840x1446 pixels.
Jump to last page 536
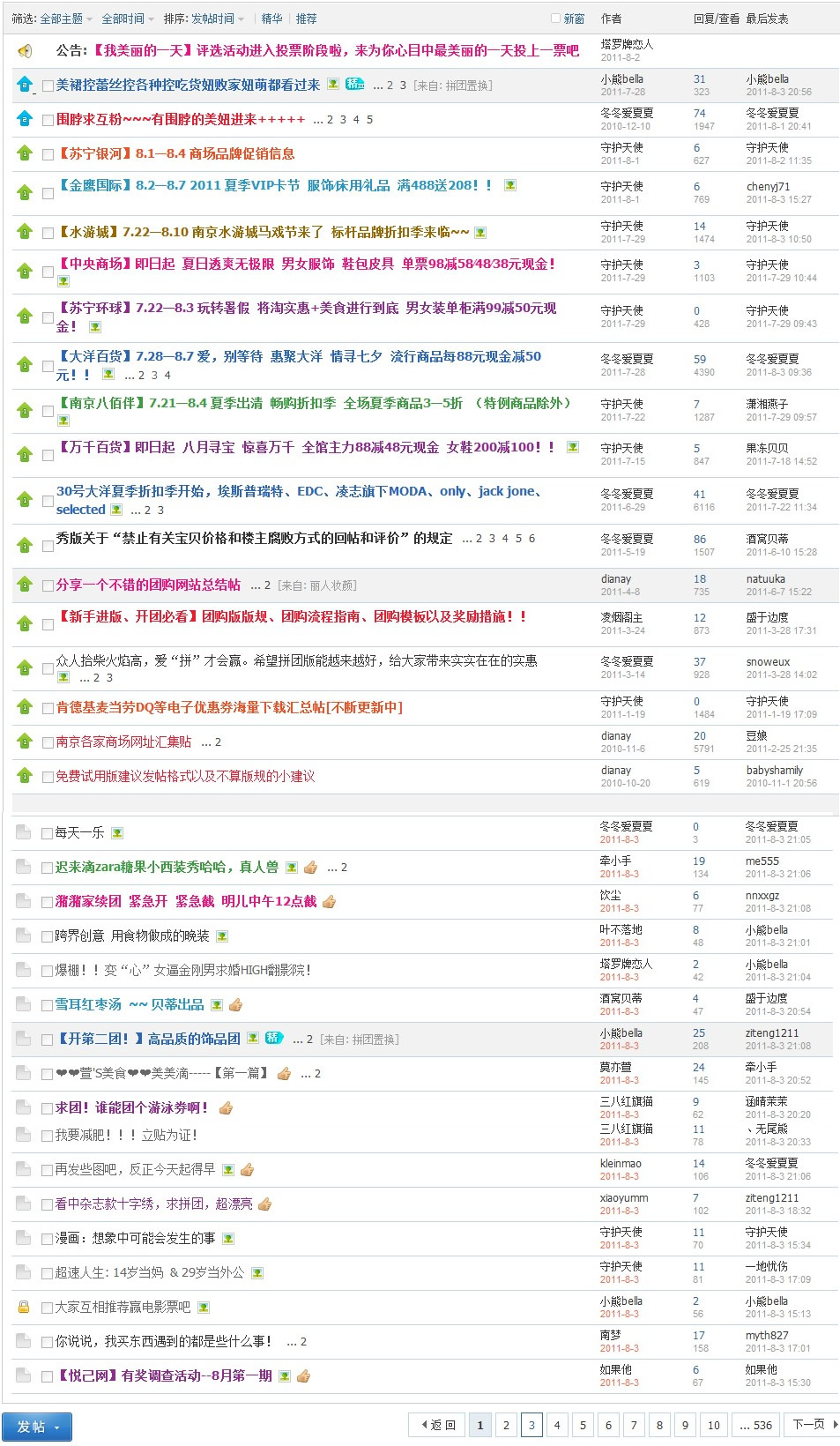(x=756, y=1425)
